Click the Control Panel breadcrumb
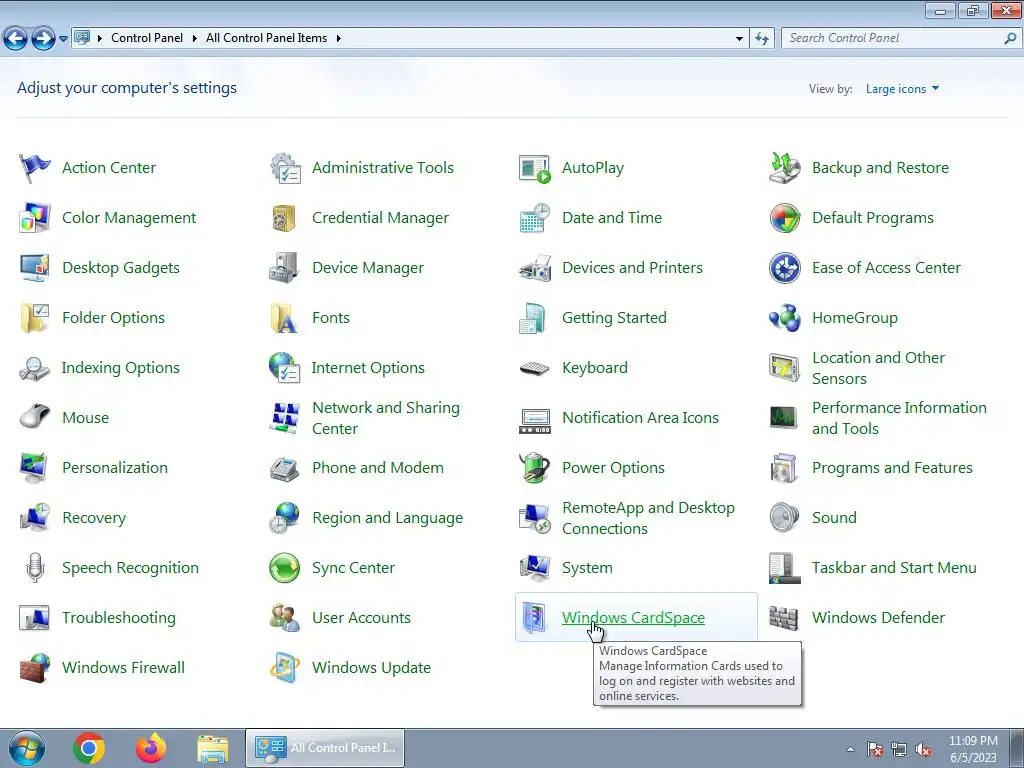This screenshot has width=1024, height=768. point(147,39)
